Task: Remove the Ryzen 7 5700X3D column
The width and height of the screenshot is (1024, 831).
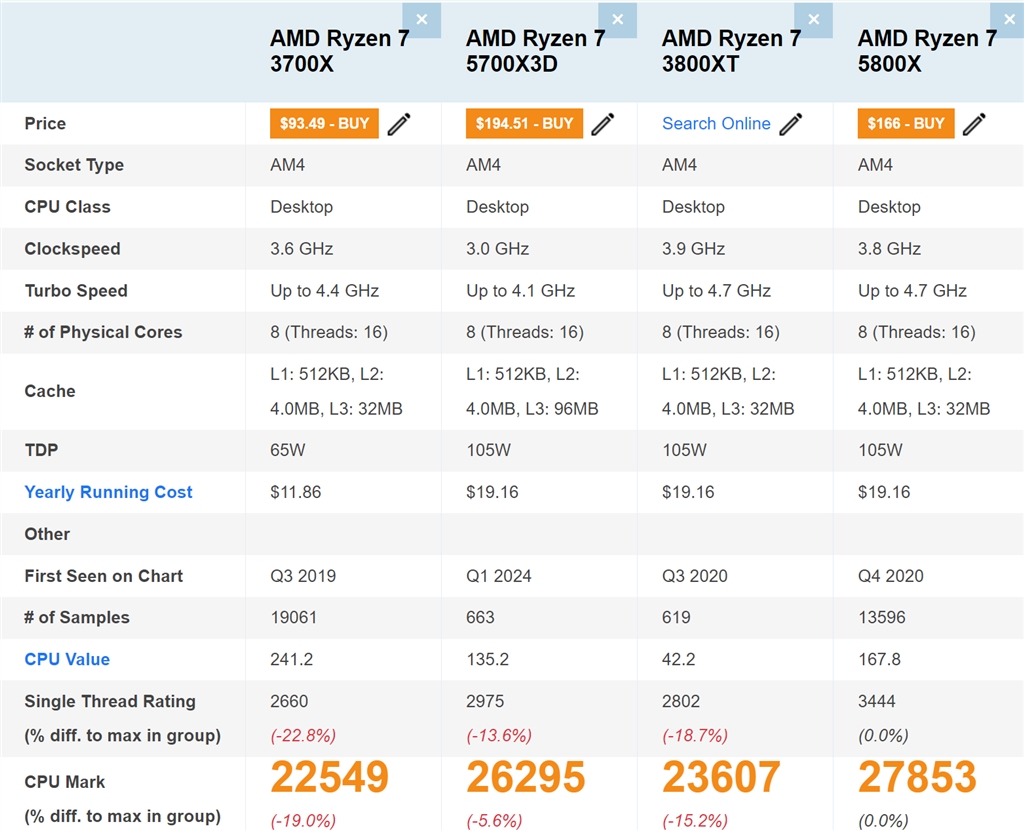Action: (x=617, y=20)
